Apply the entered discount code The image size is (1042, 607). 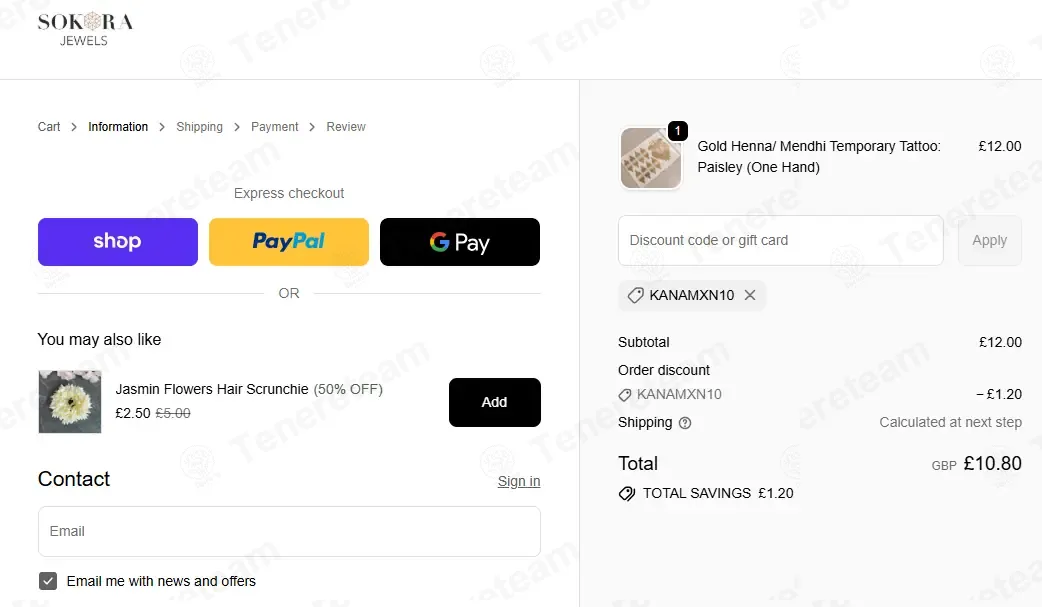click(990, 240)
